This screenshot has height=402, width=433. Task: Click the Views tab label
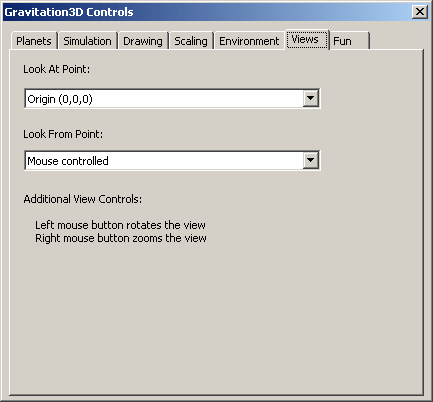[x=305, y=39]
